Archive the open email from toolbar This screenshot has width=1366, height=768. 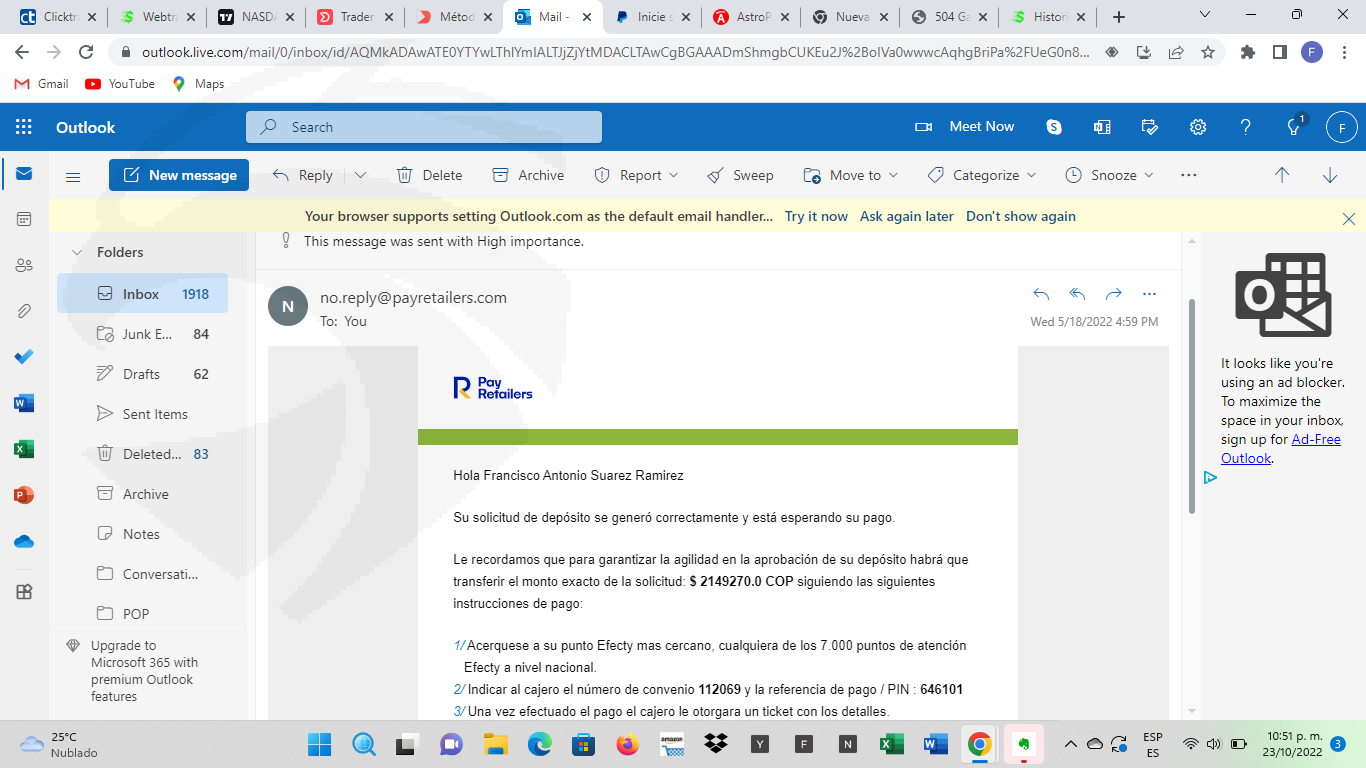[x=528, y=175]
